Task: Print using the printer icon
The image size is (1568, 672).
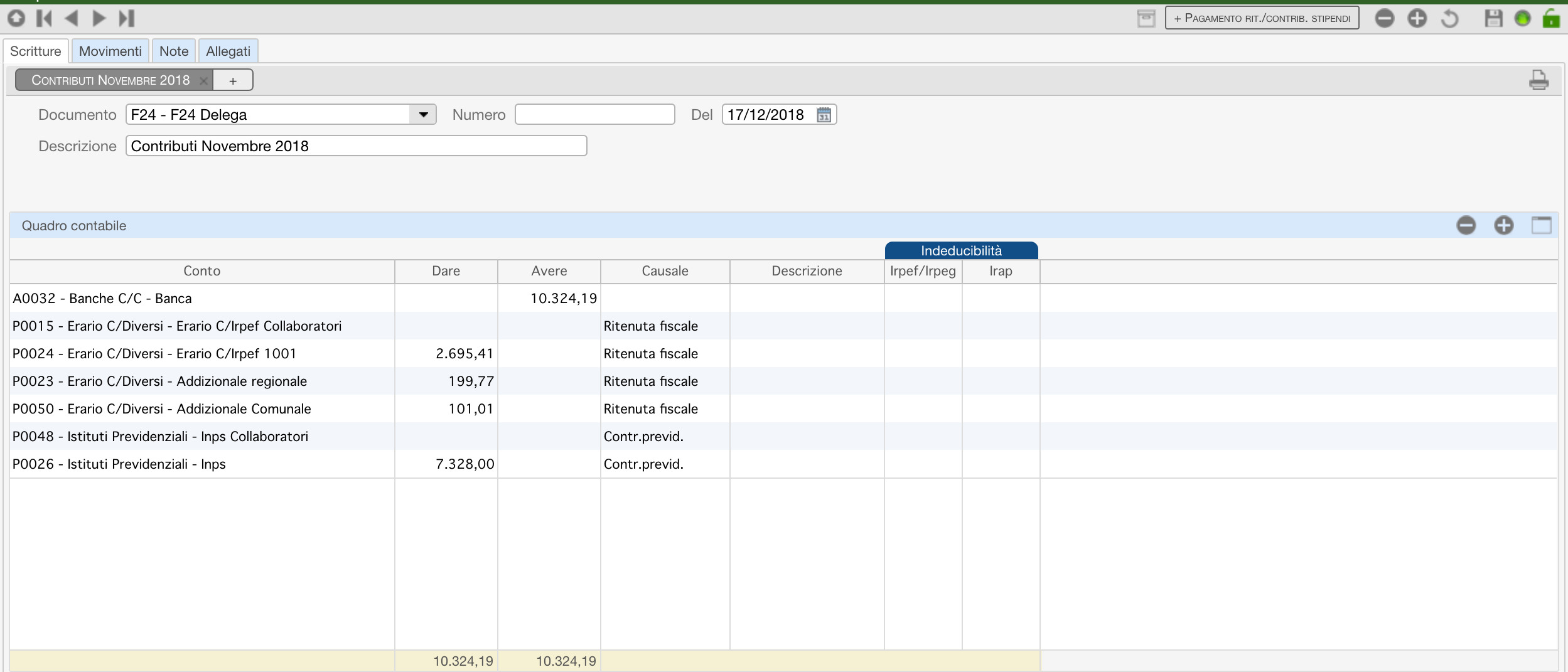Action: (1538, 80)
